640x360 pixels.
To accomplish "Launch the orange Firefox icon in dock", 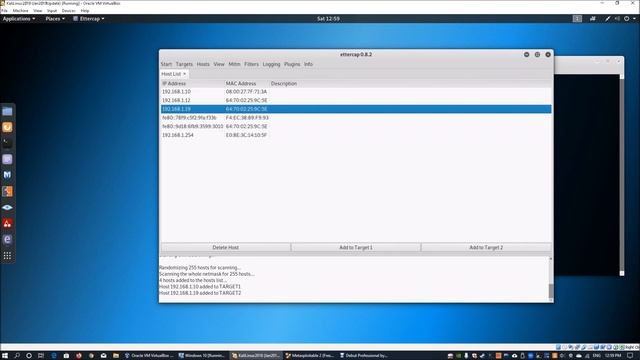I will coord(7,127).
